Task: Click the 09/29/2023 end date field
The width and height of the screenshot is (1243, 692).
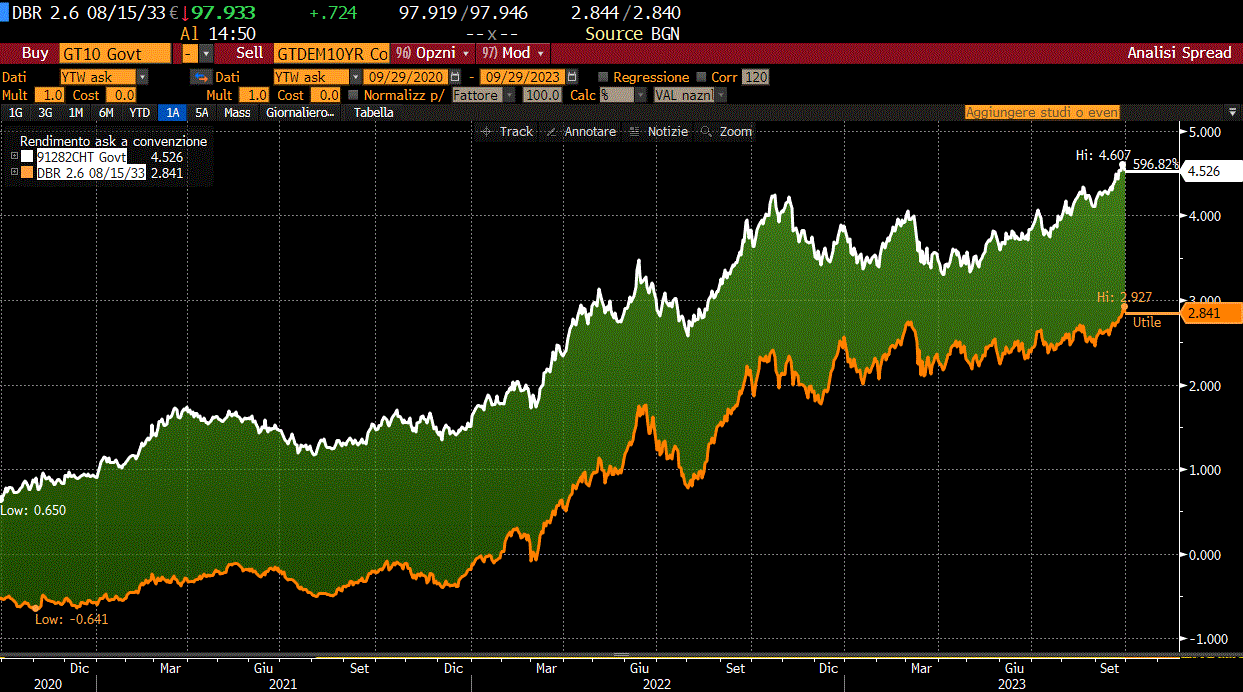Action: pyautogui.click(x=523, y=77)
